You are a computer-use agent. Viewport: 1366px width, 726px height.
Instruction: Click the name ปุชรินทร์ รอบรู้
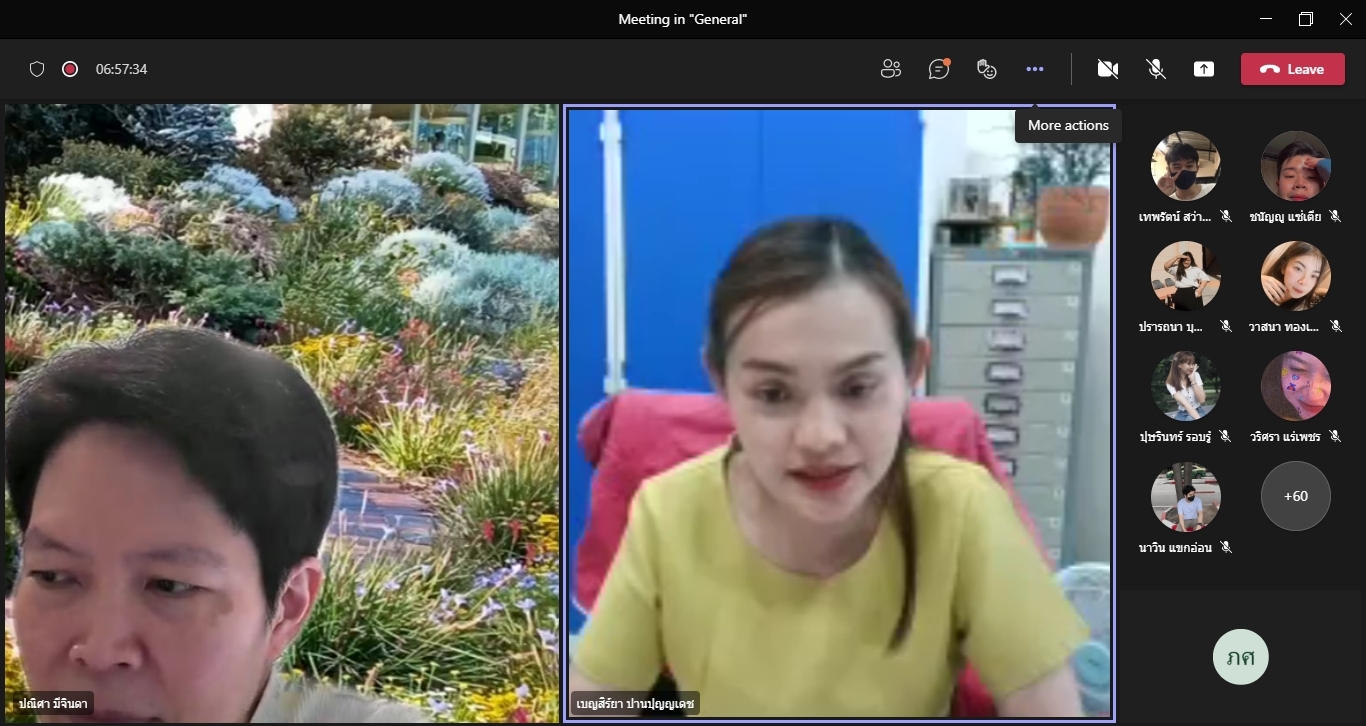(1175, 437)
